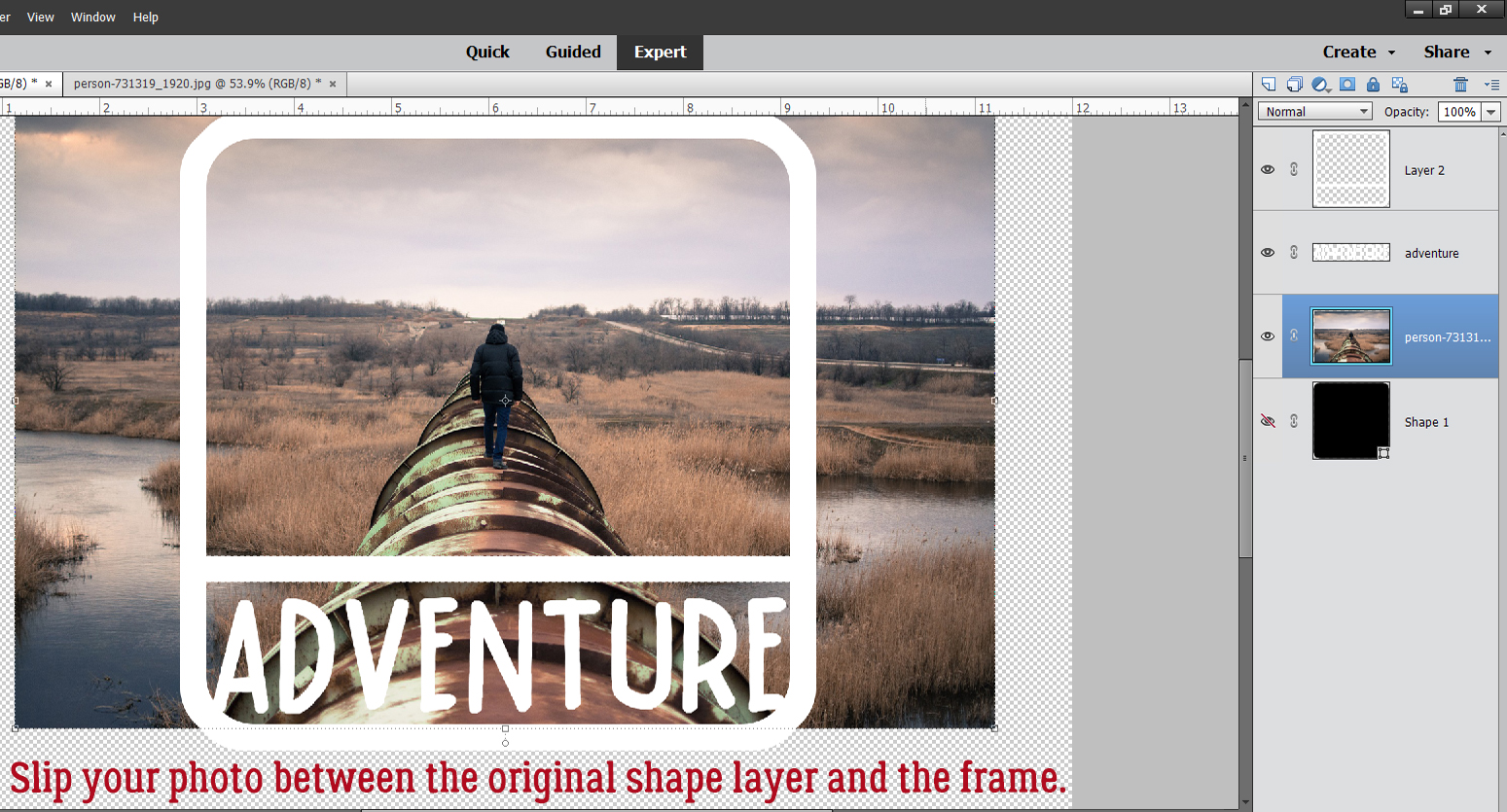
Task: Expand the Share dropdown menu
Action: (x=1457, y=52)
